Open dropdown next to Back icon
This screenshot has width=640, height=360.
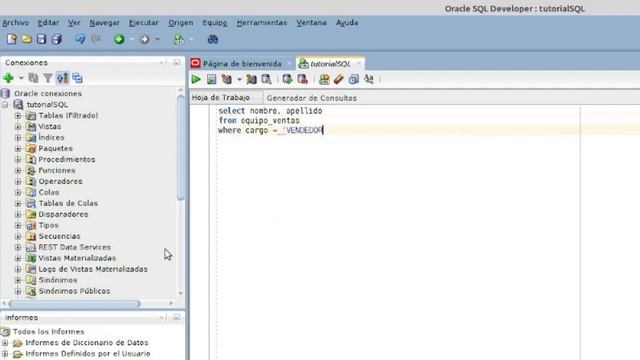coord(131,40)
